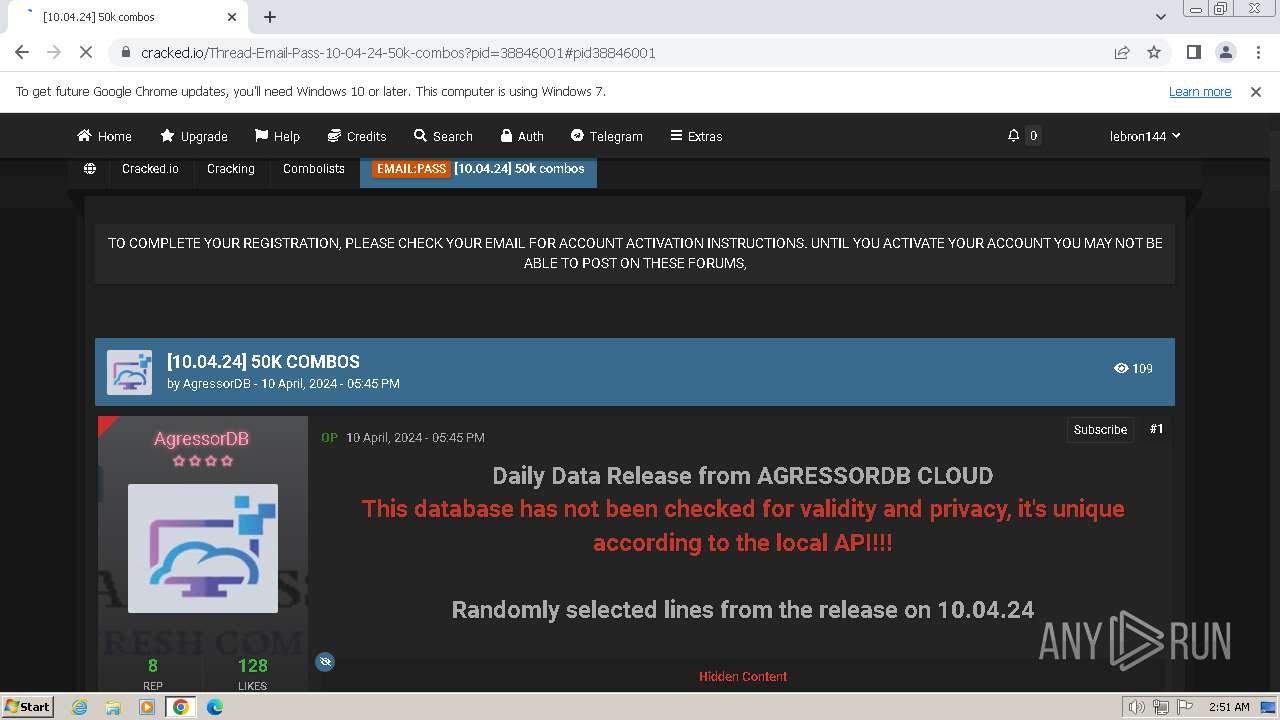
Task: Open the Telegram link
Action: (607, 136)
